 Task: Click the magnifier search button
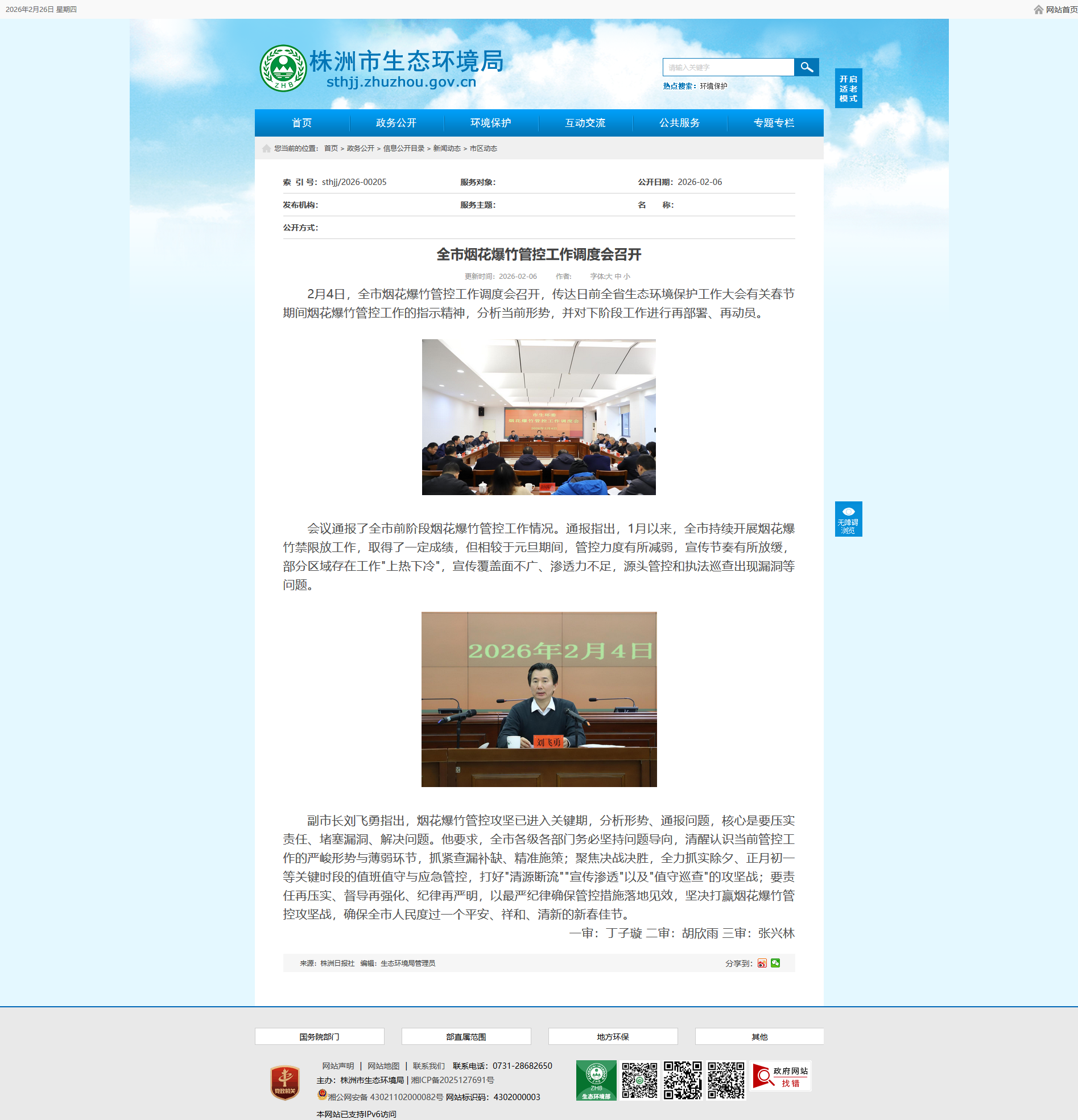click(x=806, y=67)
